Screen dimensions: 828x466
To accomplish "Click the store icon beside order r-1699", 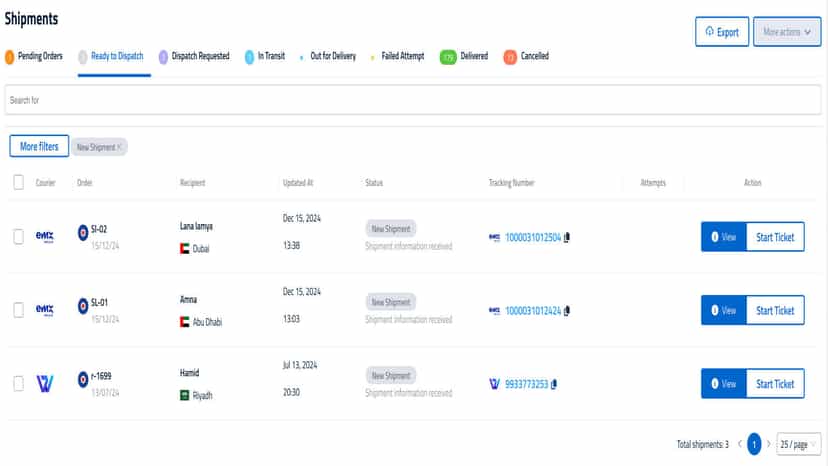I will click(x=83, y=379).
